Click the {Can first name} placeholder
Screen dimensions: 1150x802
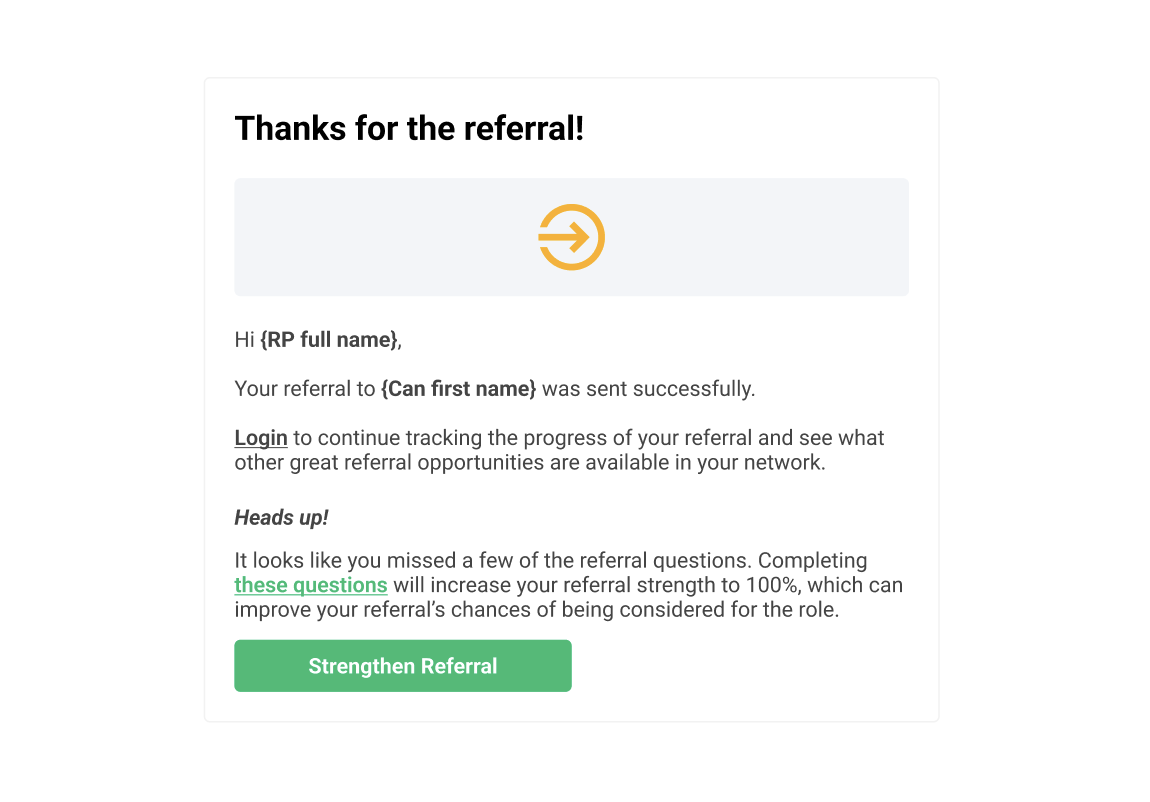click(x=458, y=389)
